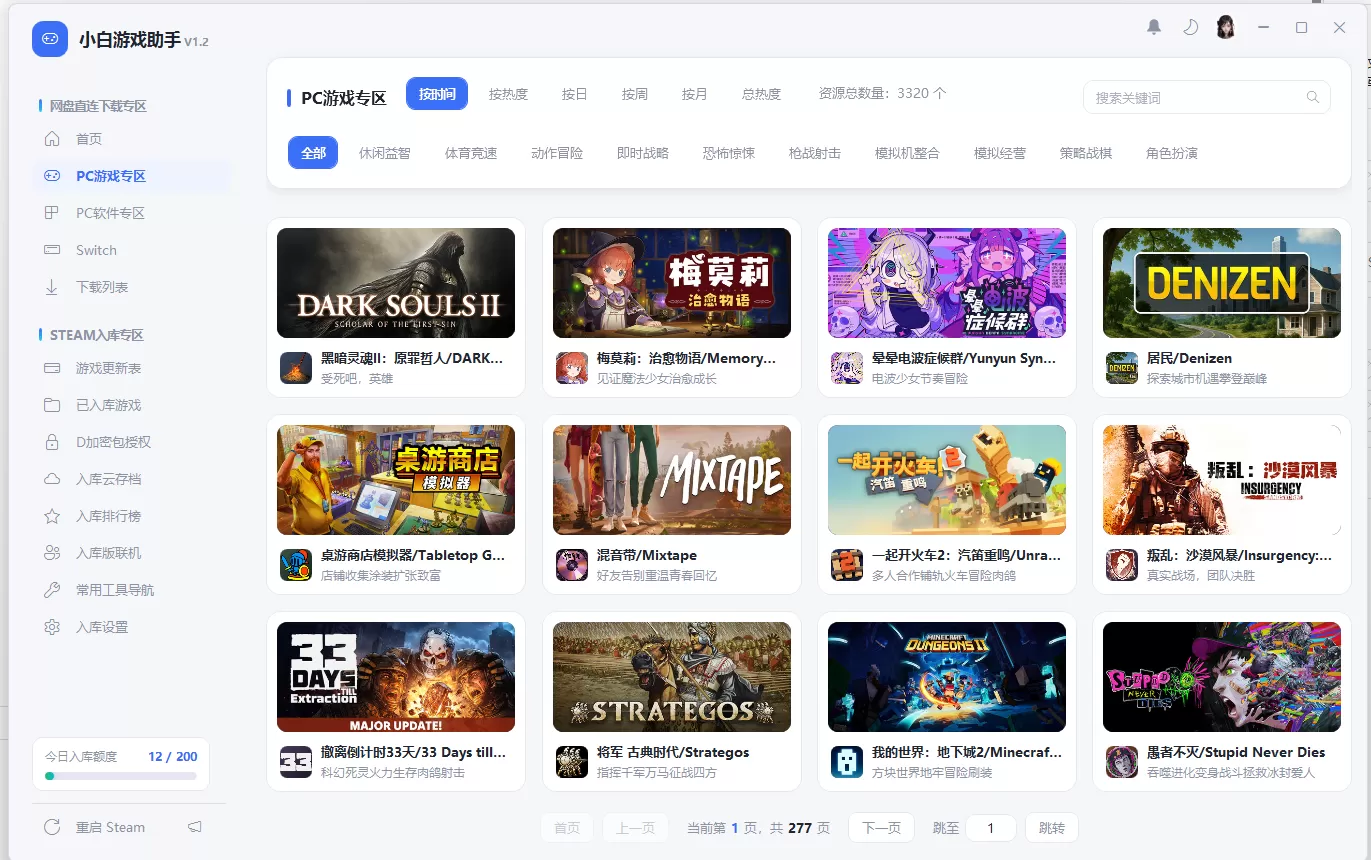Click the search magnifier icon
The width and height of the screenshot is (1371, 860).
[1312, 98]
